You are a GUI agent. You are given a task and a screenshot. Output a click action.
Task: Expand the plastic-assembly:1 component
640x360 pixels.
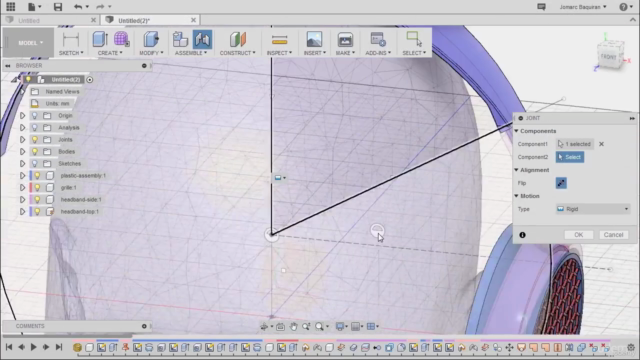pos(22,176)
